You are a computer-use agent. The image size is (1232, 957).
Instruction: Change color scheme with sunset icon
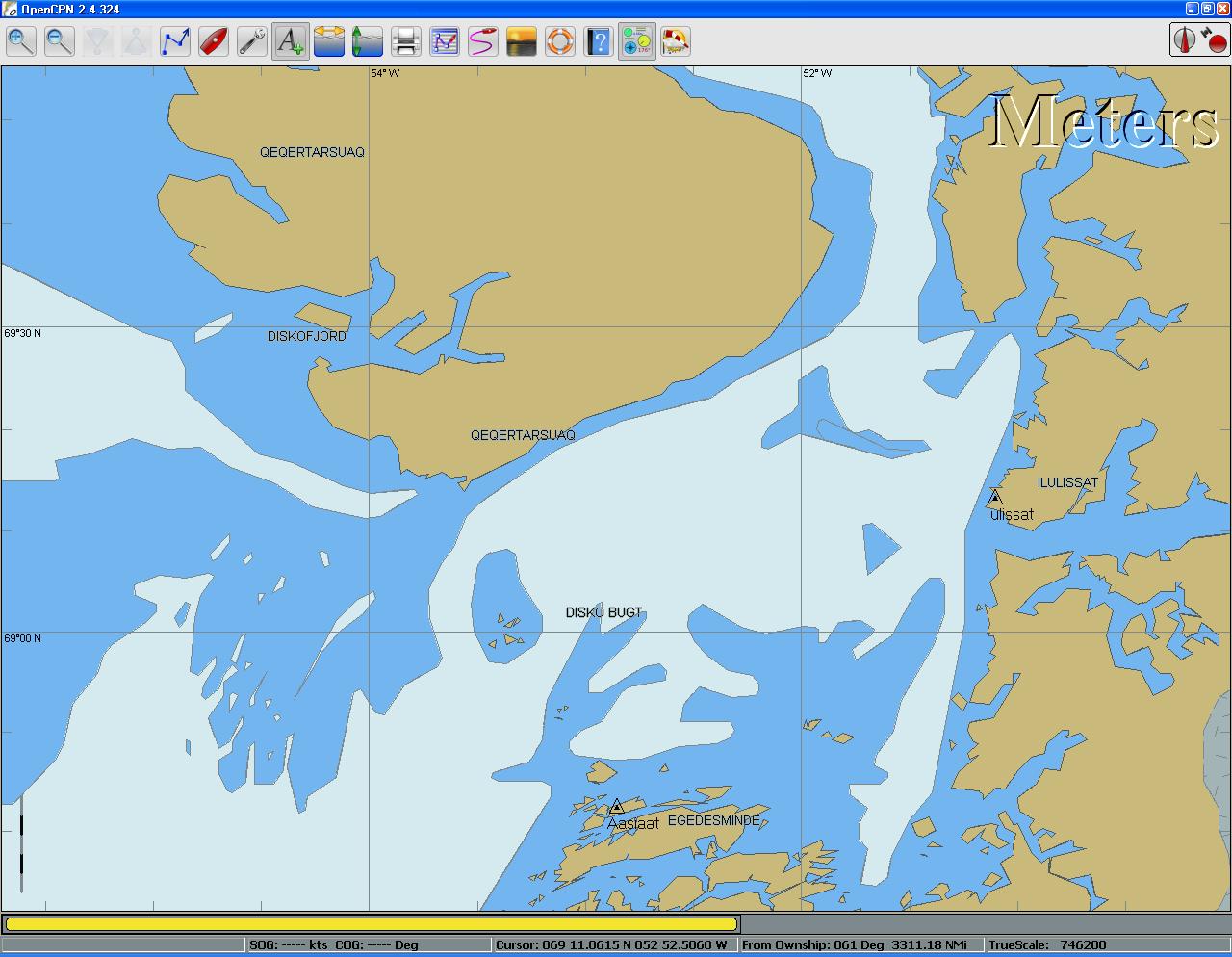coord(522,41)
